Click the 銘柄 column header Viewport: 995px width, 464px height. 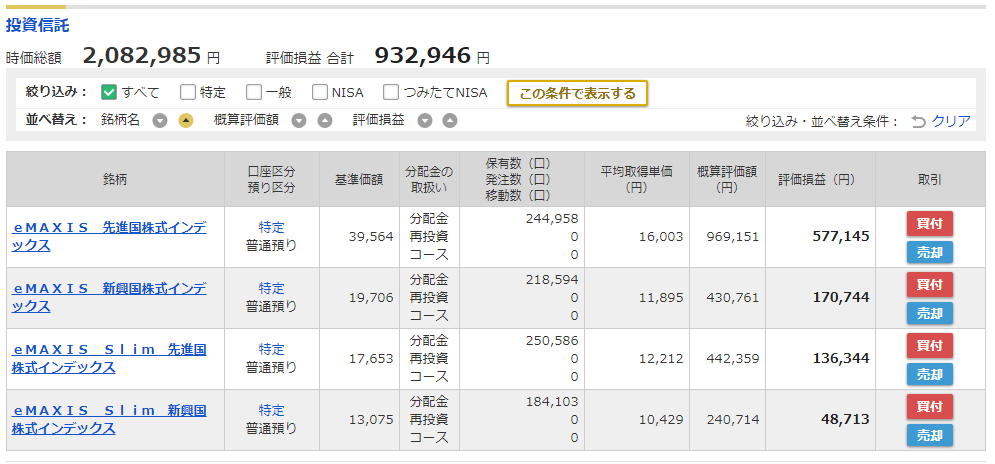115,180
